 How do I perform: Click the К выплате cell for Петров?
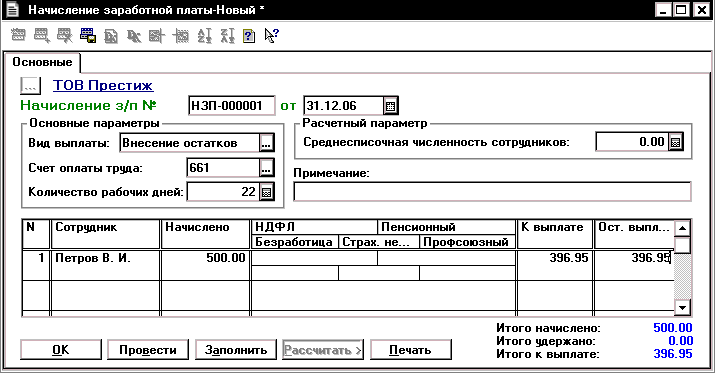(x=555, y=265)
